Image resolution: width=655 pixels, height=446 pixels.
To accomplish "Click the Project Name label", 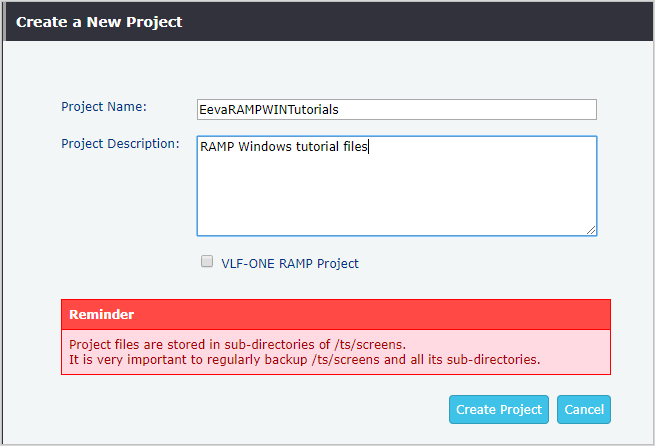I will click(x=104, y=107).
